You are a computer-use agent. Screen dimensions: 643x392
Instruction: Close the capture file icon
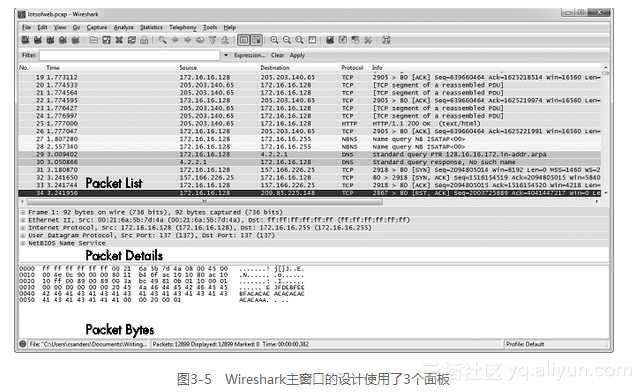point(119,40)
